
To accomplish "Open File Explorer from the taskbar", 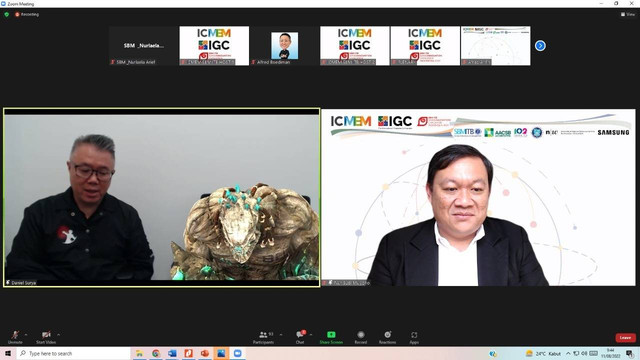I will [x=140, y=353].
